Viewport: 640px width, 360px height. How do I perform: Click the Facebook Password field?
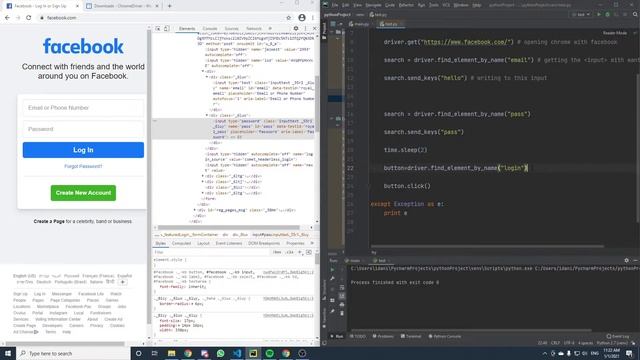(x=83, y=129)
